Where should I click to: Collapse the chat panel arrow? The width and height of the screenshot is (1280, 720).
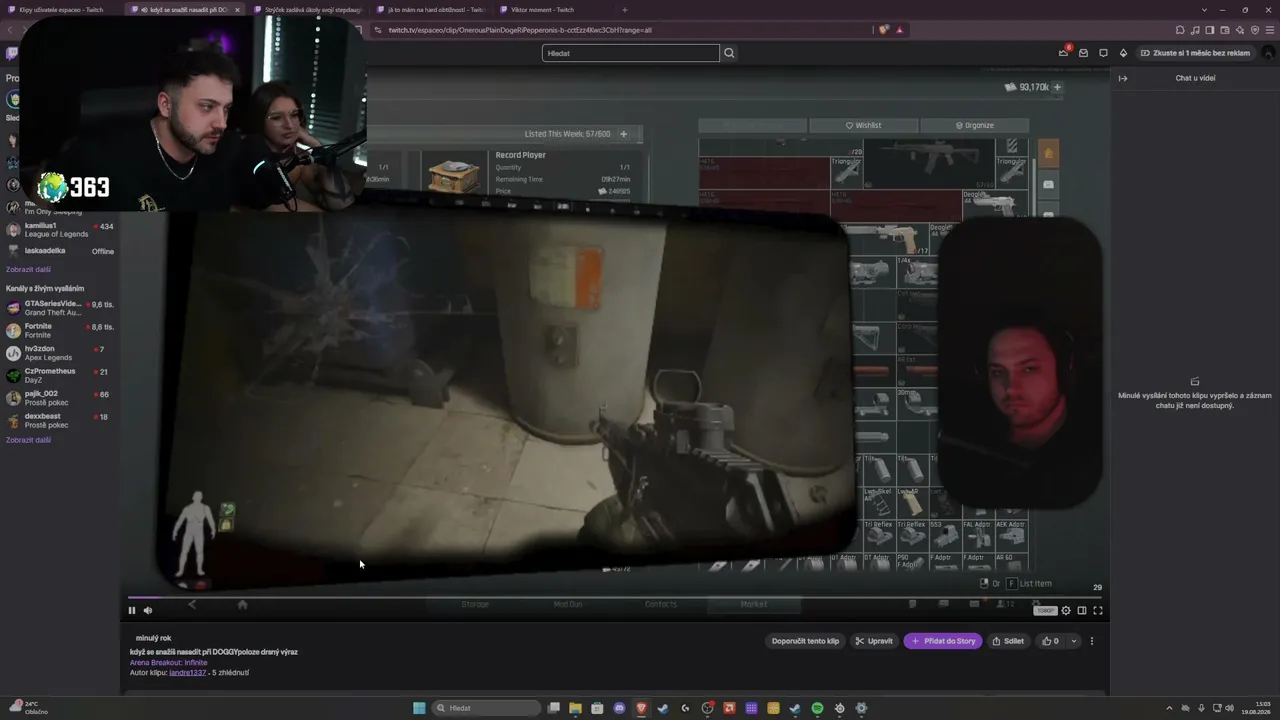[1123, 78]
